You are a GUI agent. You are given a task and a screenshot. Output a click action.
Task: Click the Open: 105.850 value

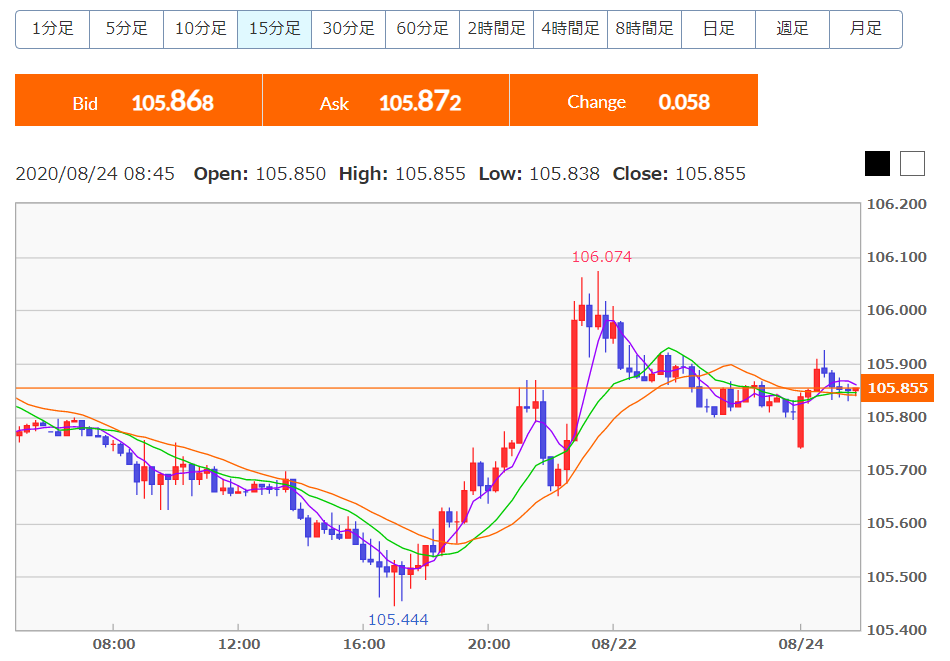click(x=260, y=174)
